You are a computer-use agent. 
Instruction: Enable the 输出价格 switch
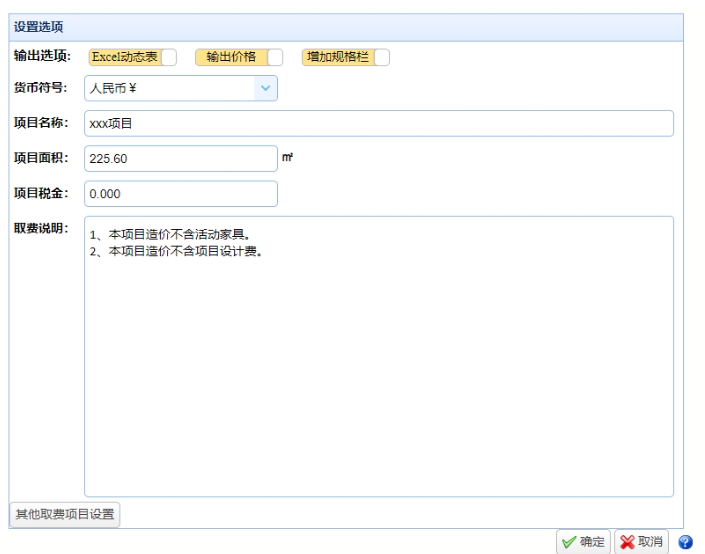tap(275, 57)
